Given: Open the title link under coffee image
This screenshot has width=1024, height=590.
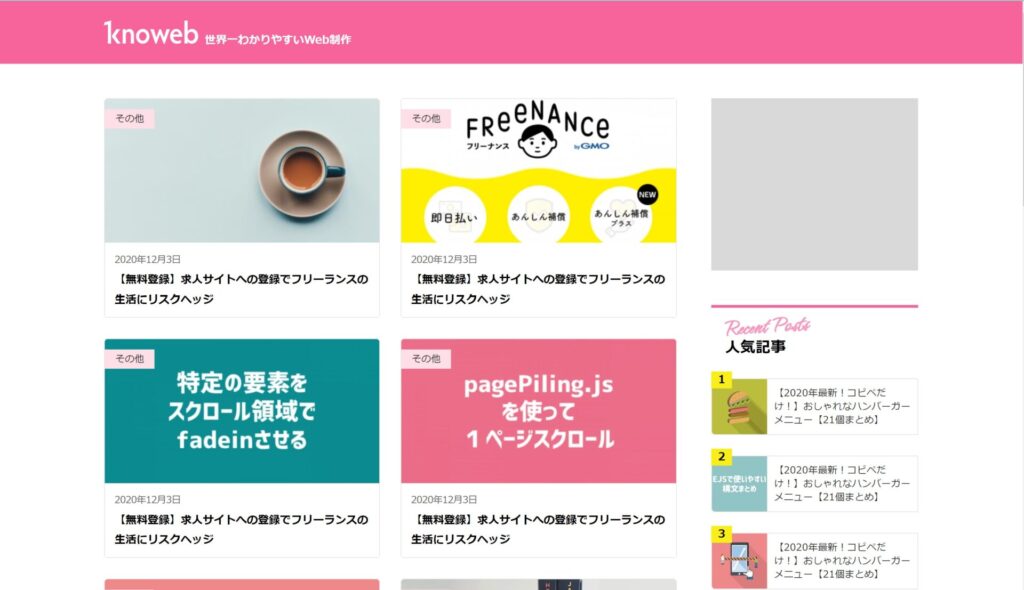Looking at the screenshot, I should [x=242, y=289].
